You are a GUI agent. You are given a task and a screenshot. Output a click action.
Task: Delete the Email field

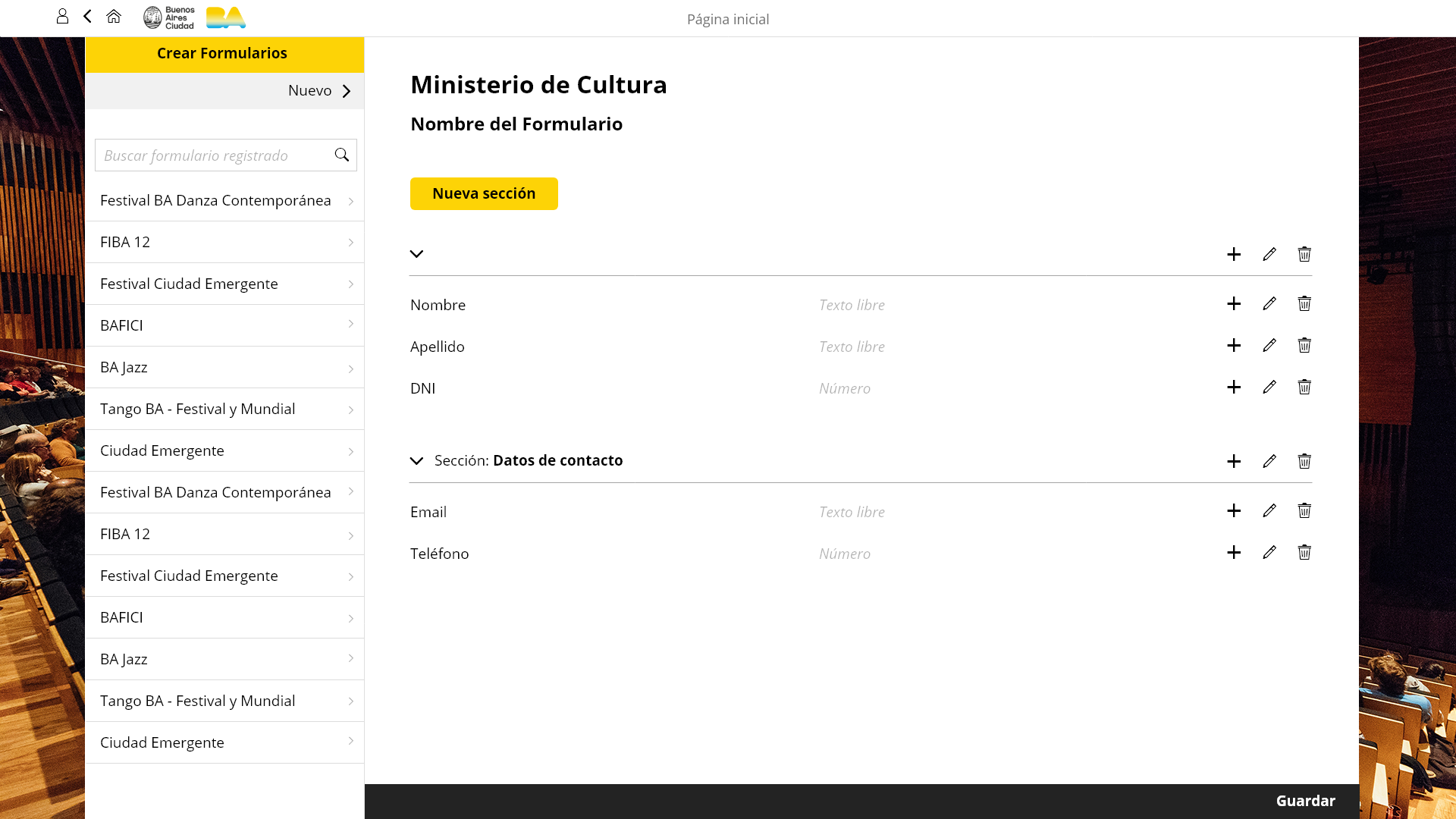click(x=1304, y=510)
